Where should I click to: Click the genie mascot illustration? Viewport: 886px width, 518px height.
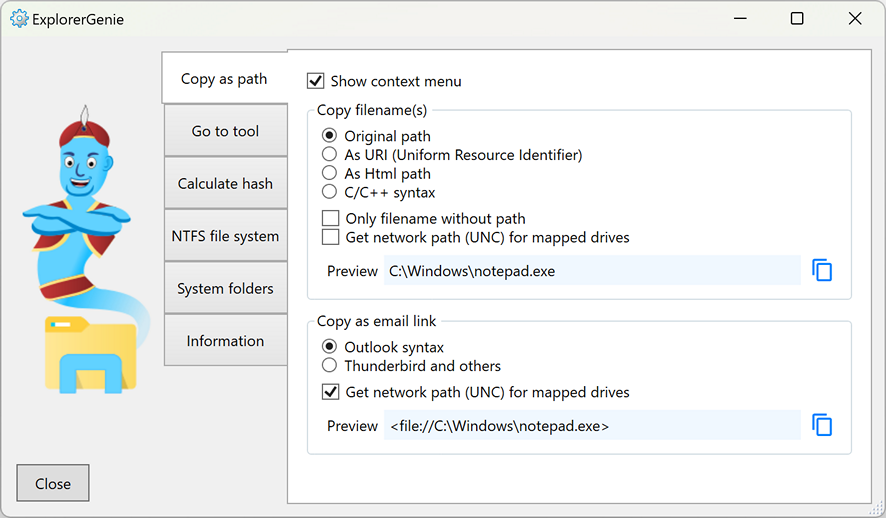(86, 249)
